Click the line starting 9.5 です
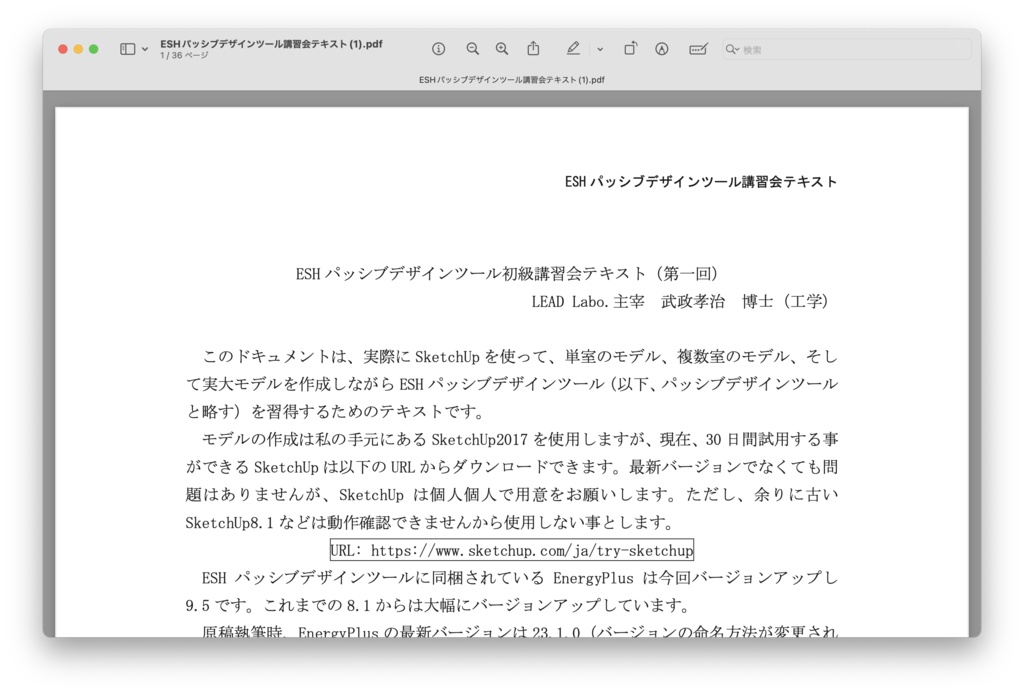The width and height of the screenshot is (1024, 694). tap(438, 605)
